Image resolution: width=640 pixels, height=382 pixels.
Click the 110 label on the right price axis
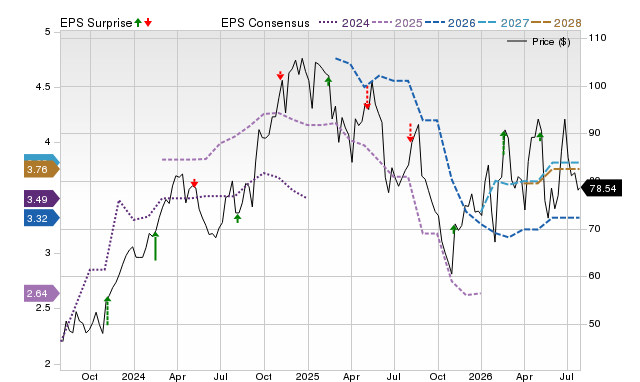(x=597, y=38)
